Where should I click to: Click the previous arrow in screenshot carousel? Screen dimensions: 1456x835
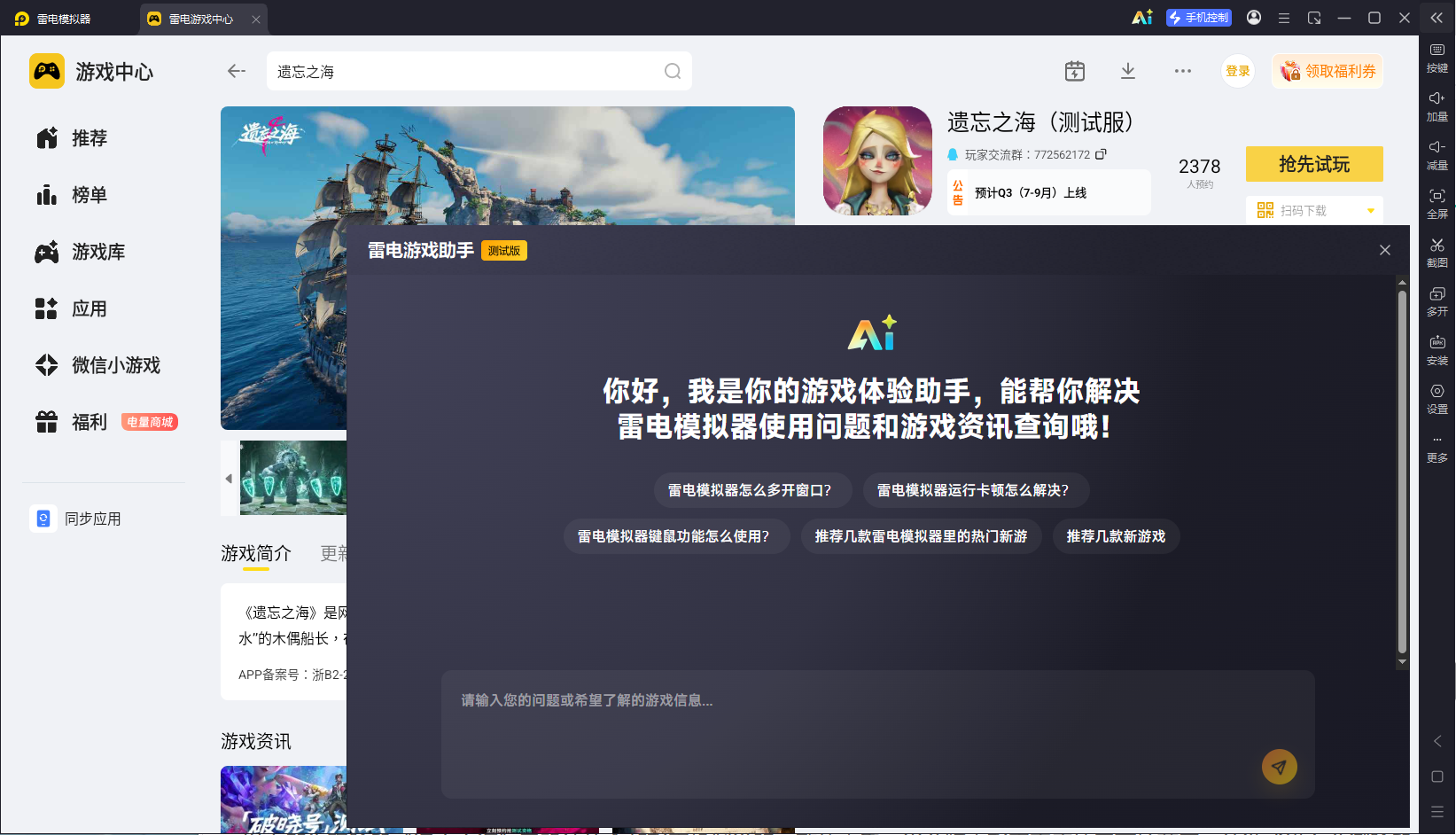point(229,479)
